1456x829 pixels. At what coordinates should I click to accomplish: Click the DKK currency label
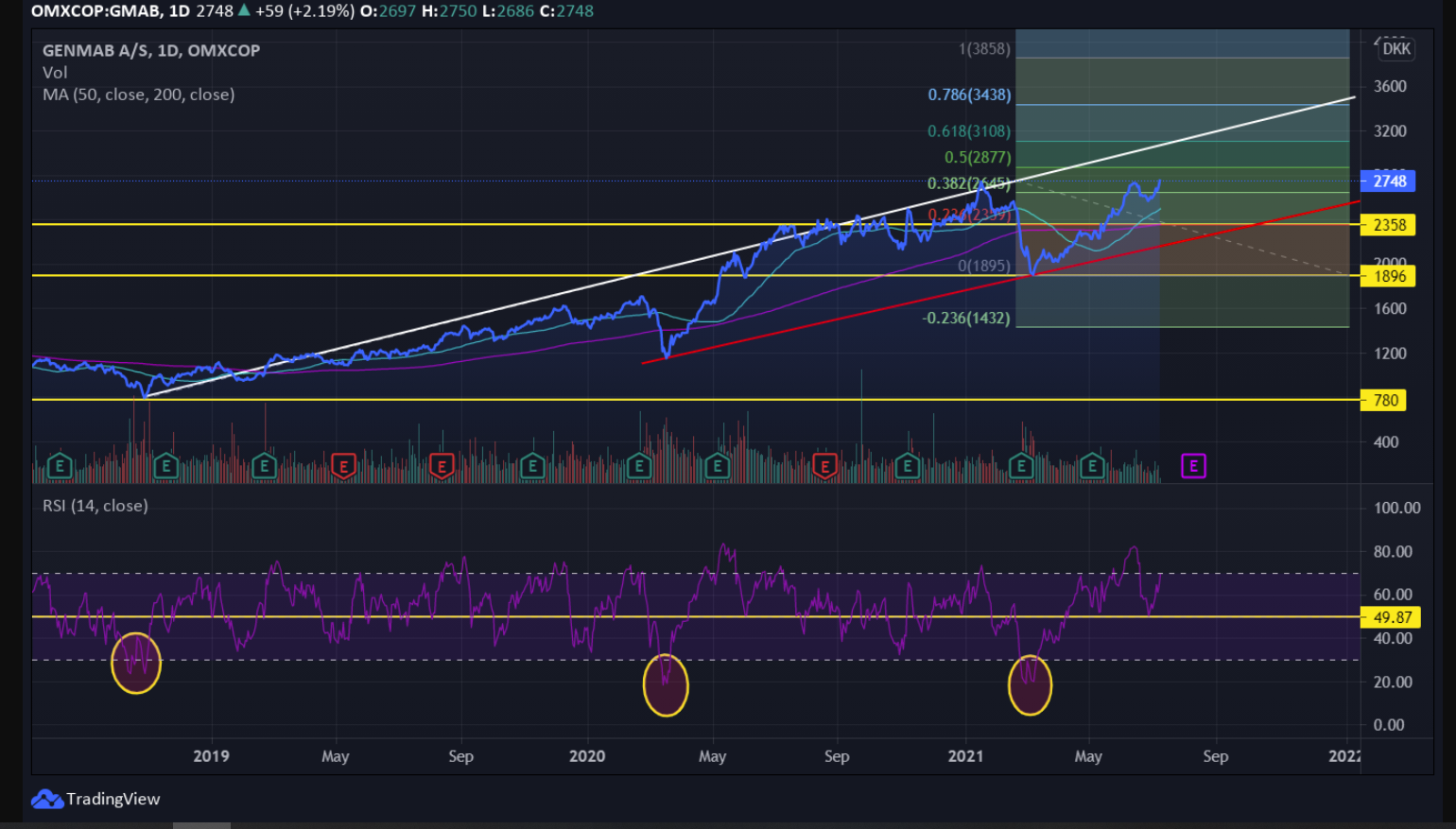[x=1395, y=49]
